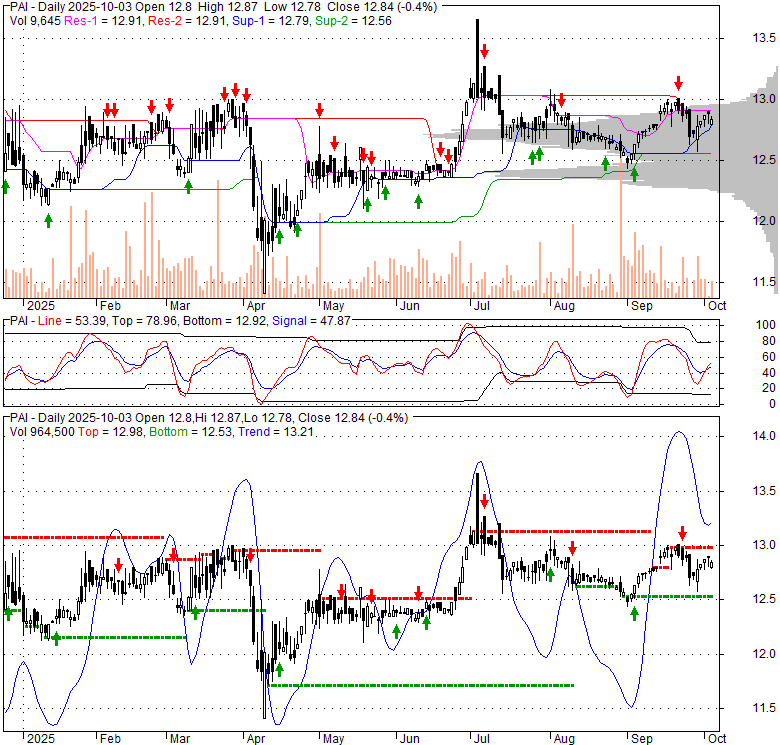This screenshot has width=780, height=745.
Task: Click the Bottom = 12.53 label in bottom chart
Action: click(x=191, y=432)
